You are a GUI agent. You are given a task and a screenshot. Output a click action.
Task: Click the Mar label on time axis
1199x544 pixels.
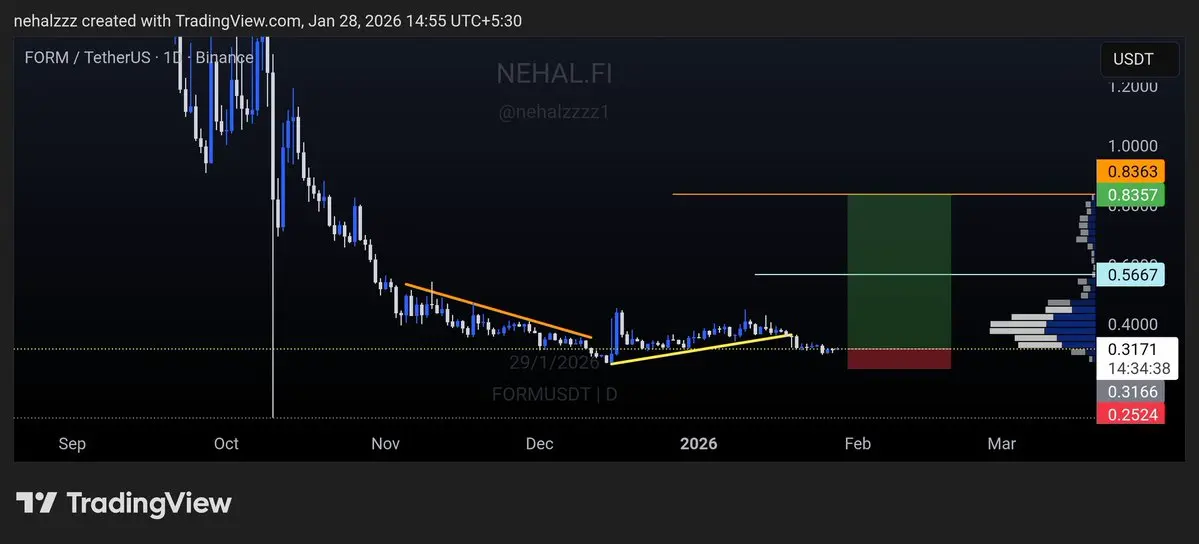1002,444
